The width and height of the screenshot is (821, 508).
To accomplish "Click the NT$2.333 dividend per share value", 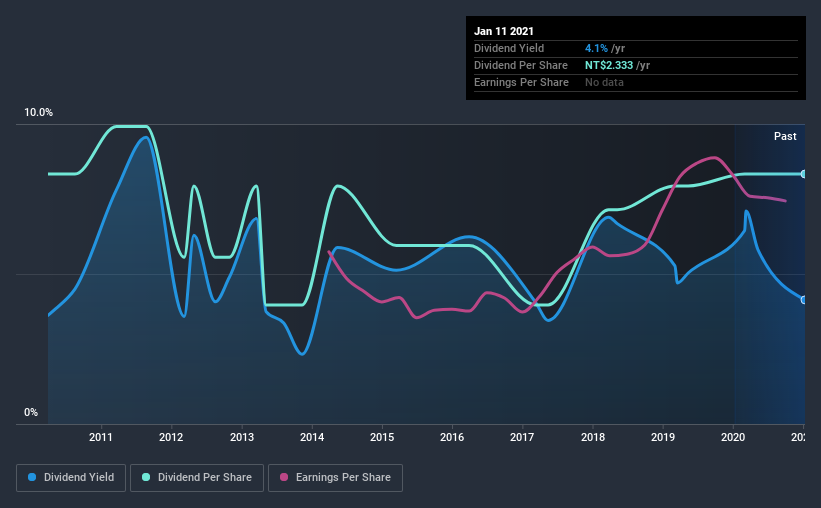I will coord(609,65).
